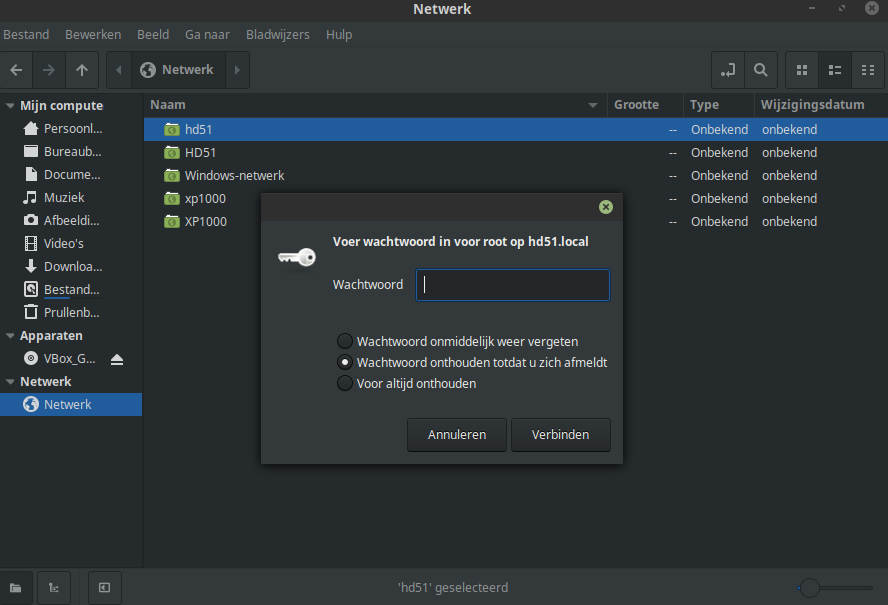Switch to compact view
Image resolution: width=888 pixels, height=605 pixels.
(x=868, y=70)
